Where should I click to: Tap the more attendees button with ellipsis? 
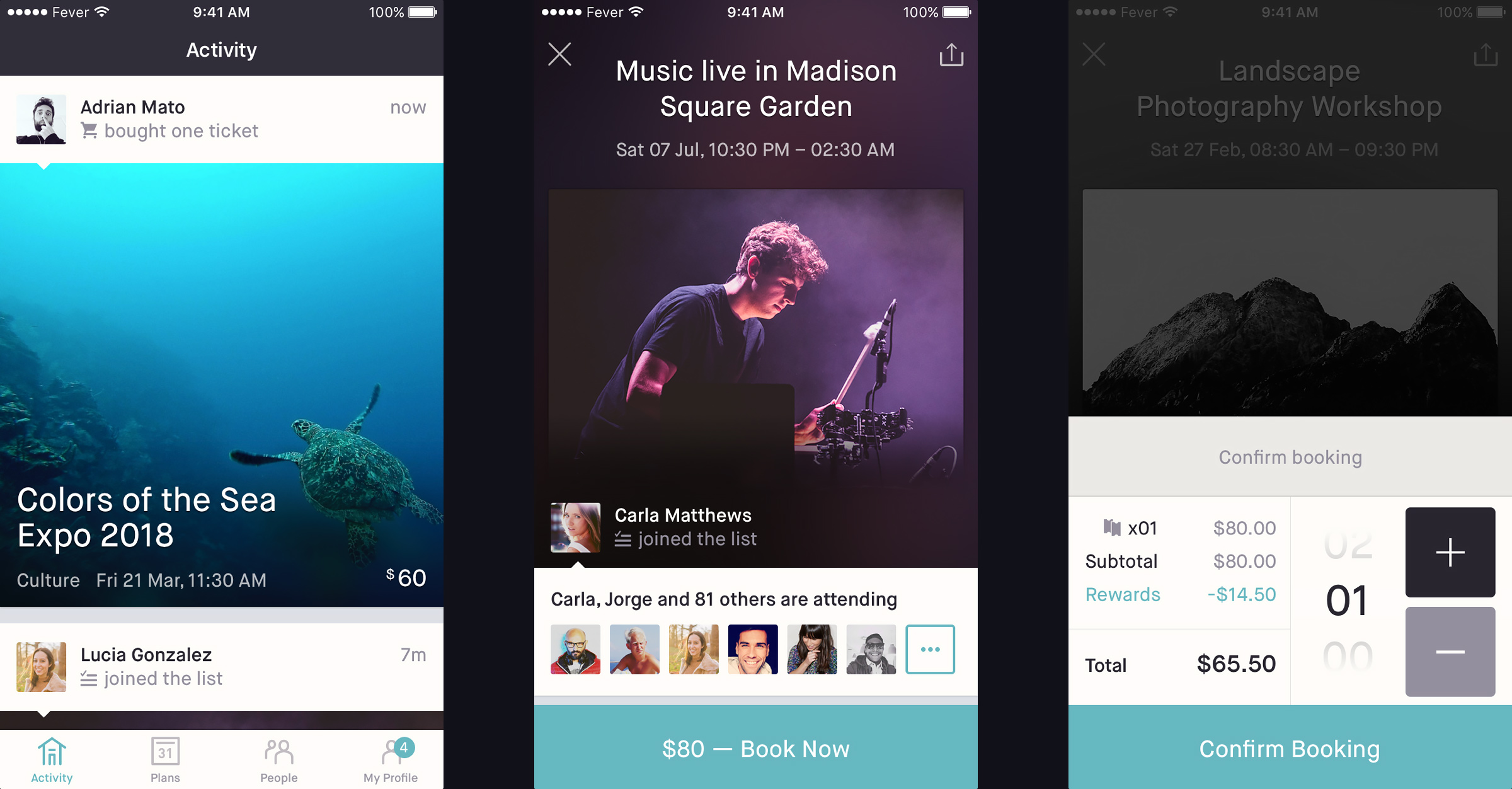coord(928,649)
